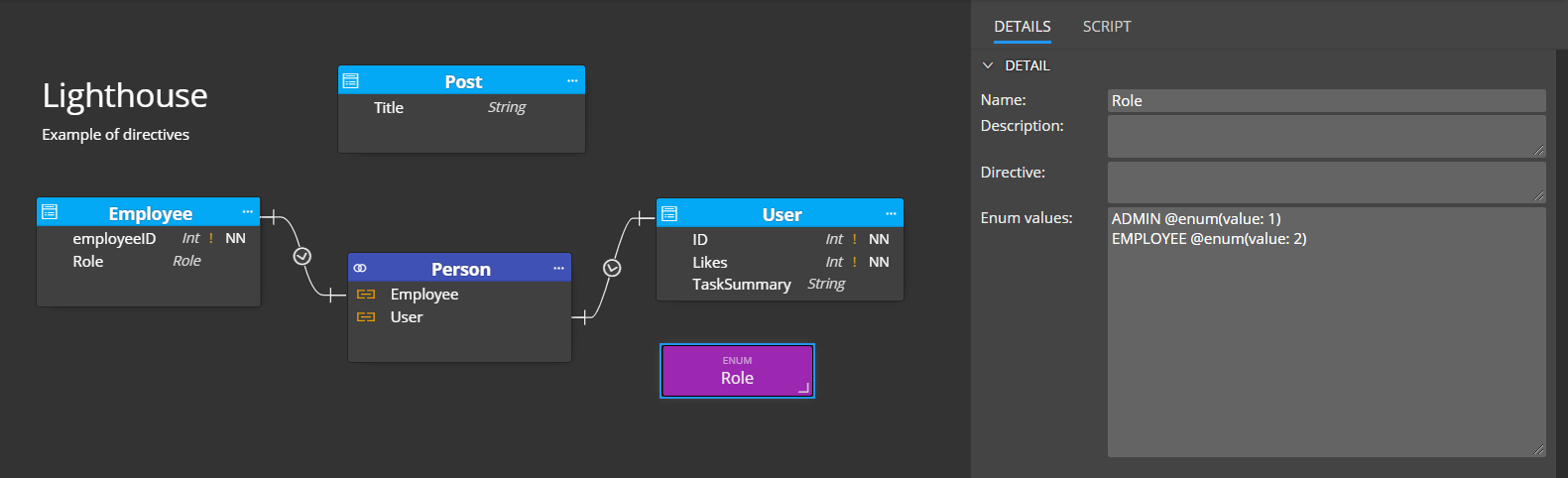This screenshot has width=1568, height=478.
Task: Click the NN marker of employeeID
Action: pyautogui.click(x=235, y=238)
